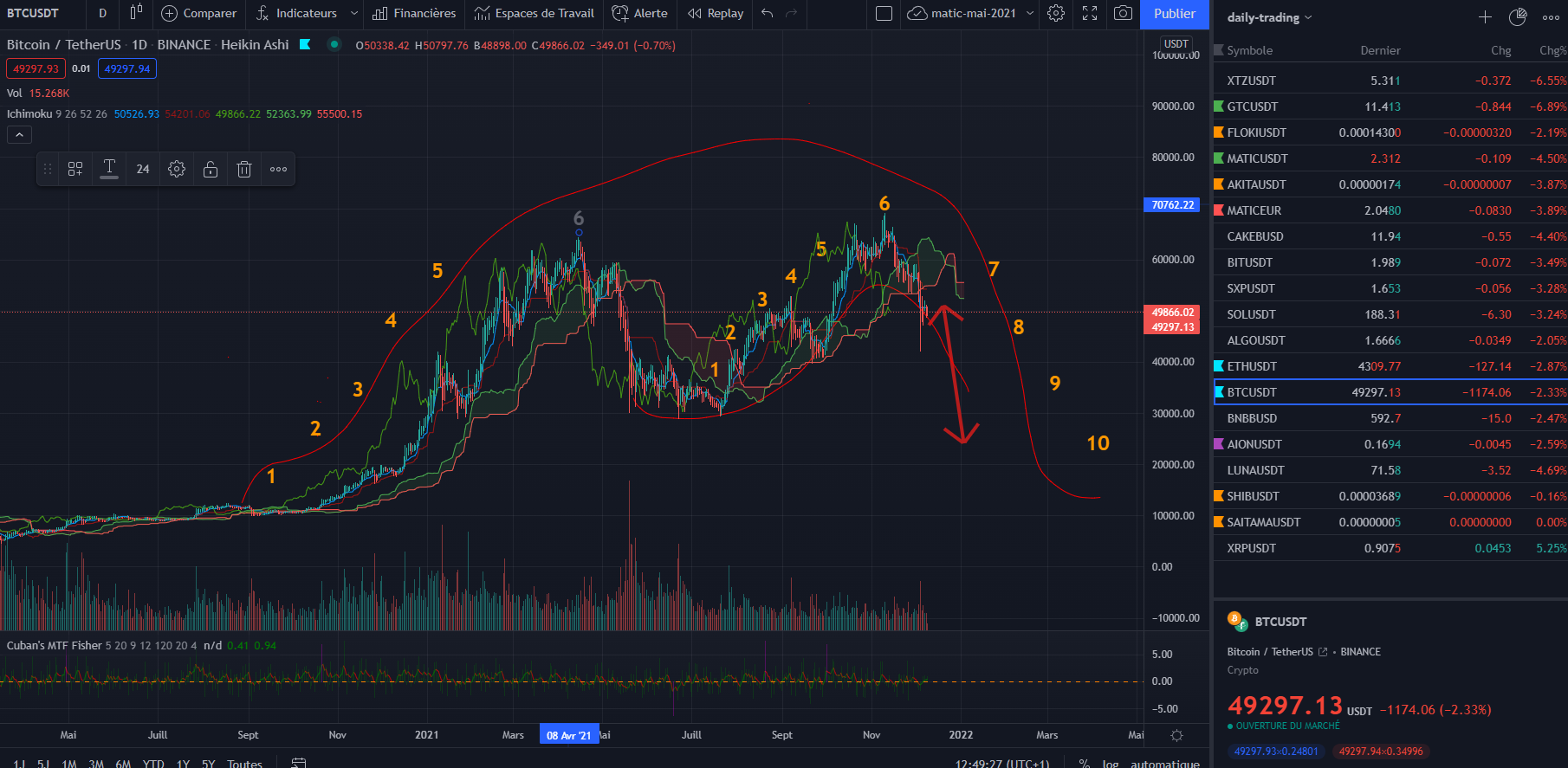Image resolution: width=1568 pixels, height=768 pixels.
Task: Open chart settings gear in top toolbar
Action: [x=1056, y=13]
